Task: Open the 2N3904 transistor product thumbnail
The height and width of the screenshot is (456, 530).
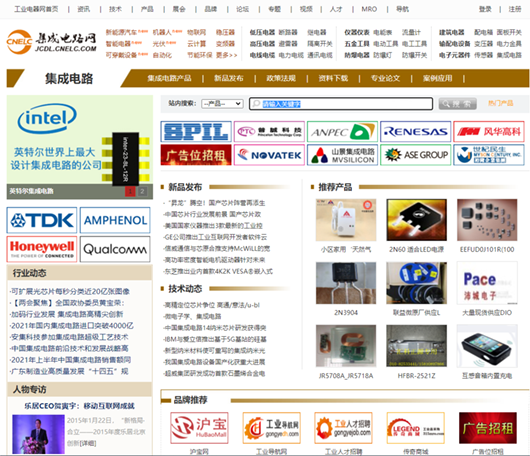Action: [x=346, y=283]
